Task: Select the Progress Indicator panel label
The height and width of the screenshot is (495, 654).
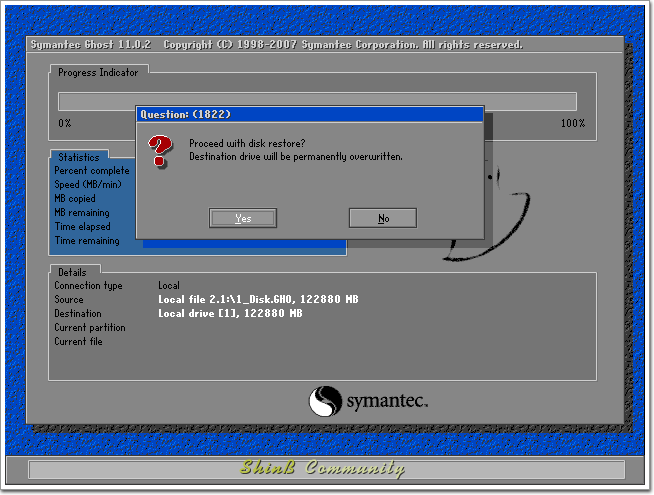Action: (98, 73)
